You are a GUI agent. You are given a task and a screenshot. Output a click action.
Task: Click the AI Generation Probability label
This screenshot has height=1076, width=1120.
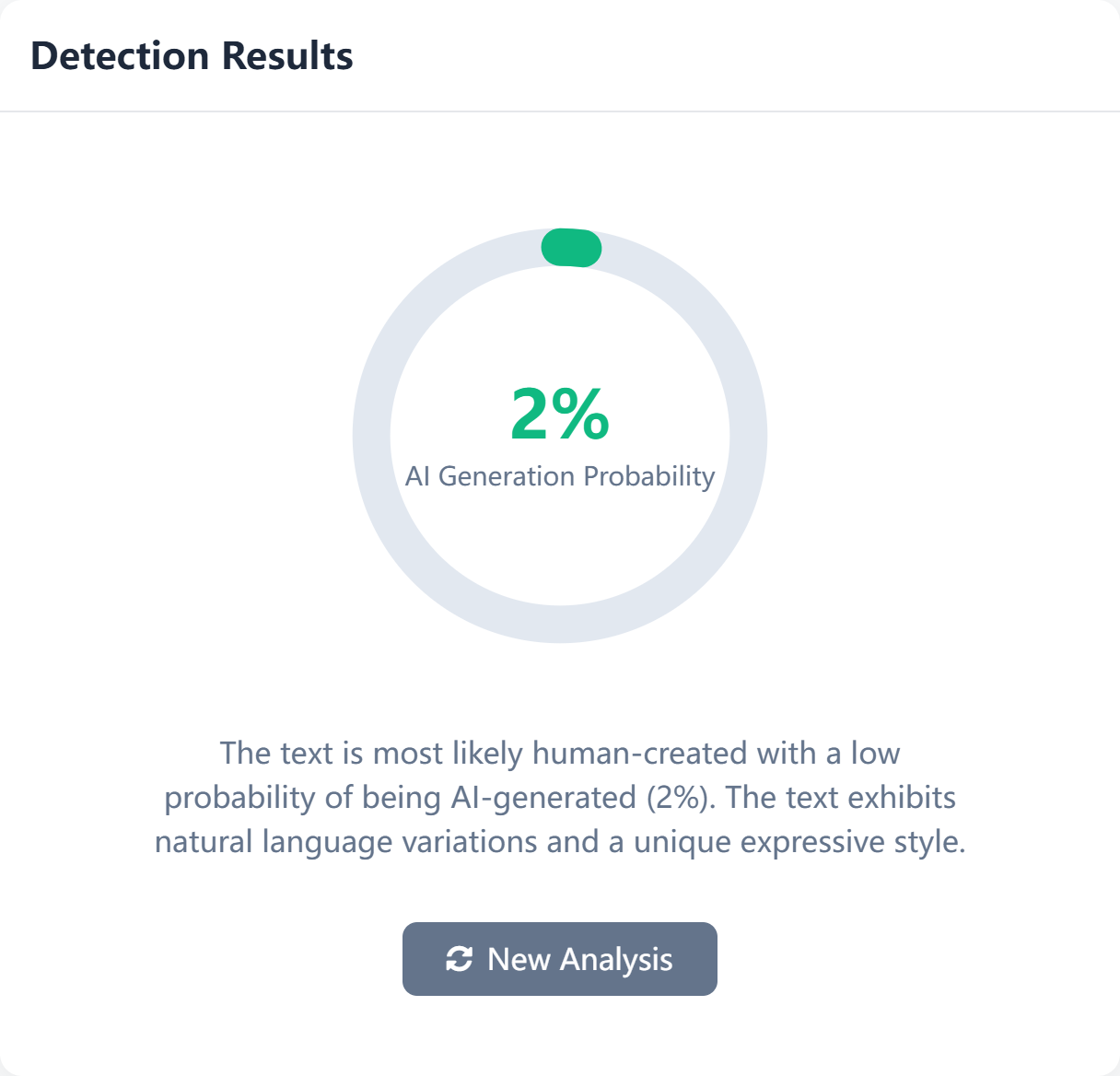[x=560, y=476]
